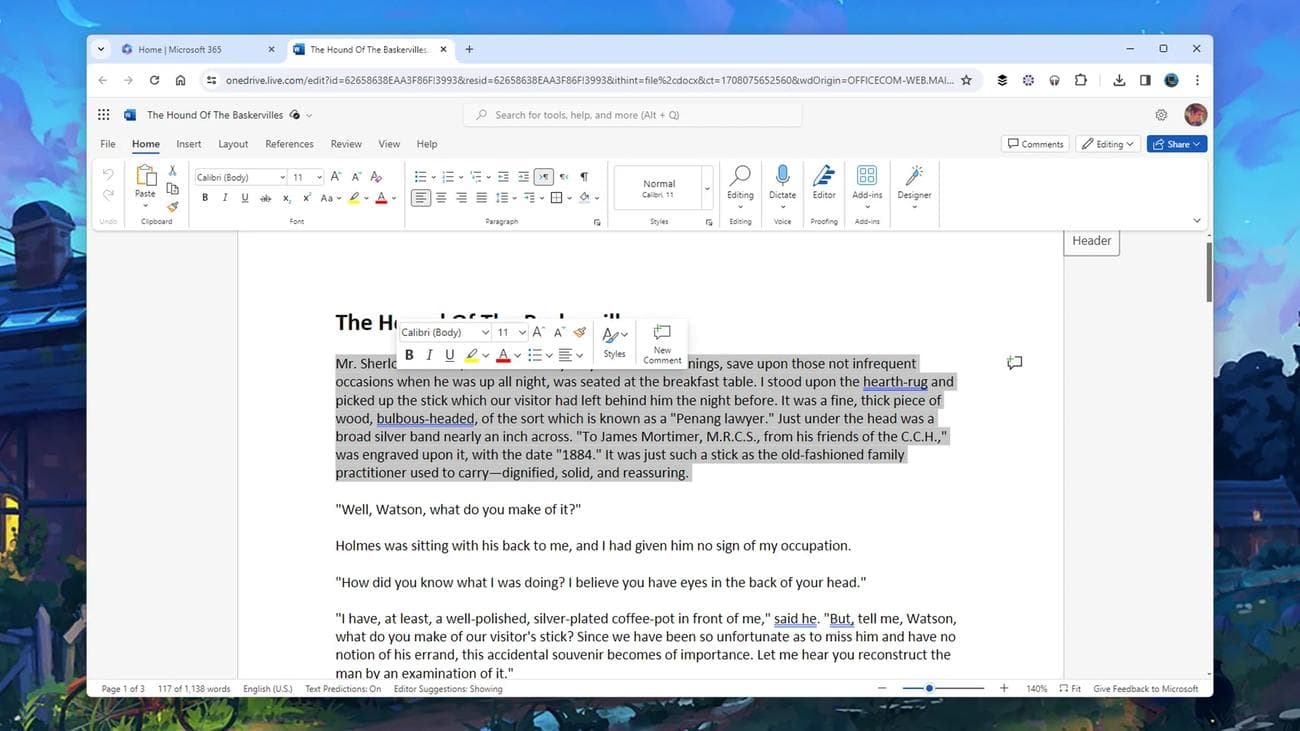Viewport: 1300px width, 731px height.
Task: Apply bold formatting from the ribbon
Action: [x=205, y=197]
